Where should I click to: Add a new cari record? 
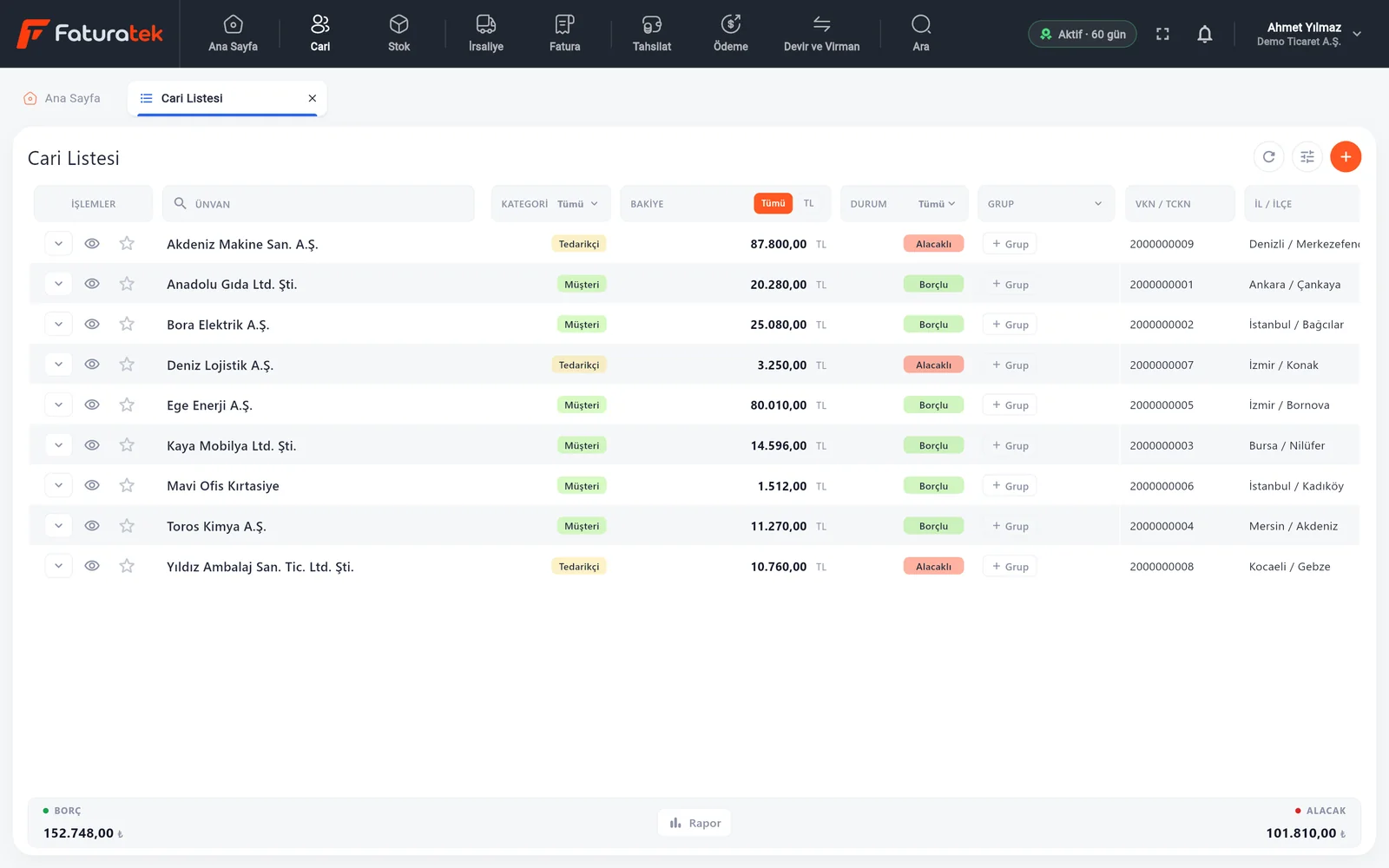click(1346, 157)
